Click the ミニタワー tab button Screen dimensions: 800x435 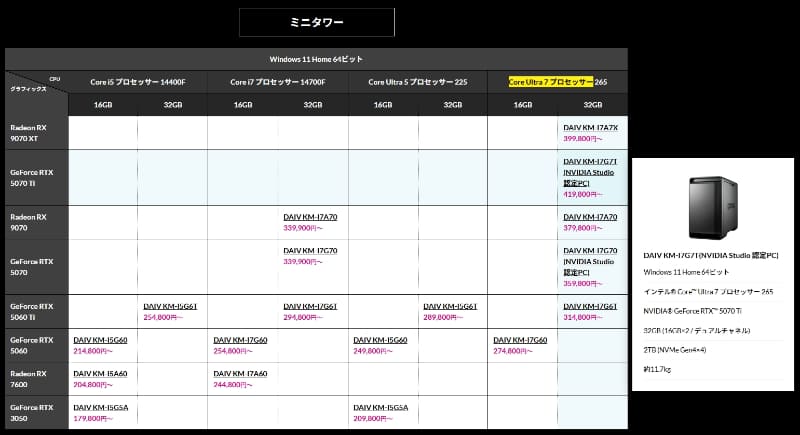[x=317, y=22]
